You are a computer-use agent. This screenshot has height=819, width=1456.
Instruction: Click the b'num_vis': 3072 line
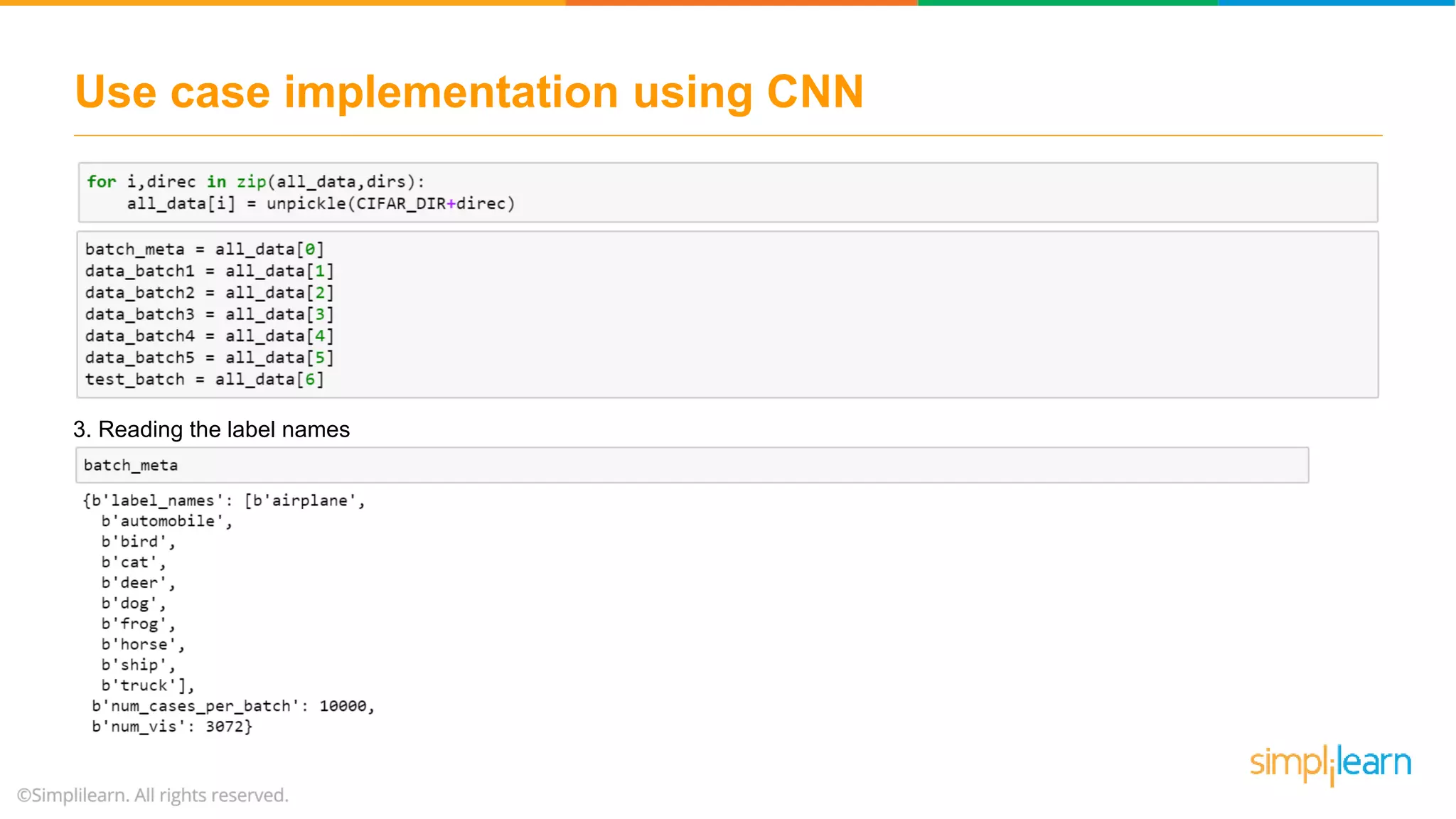click(x=172, y=727)
